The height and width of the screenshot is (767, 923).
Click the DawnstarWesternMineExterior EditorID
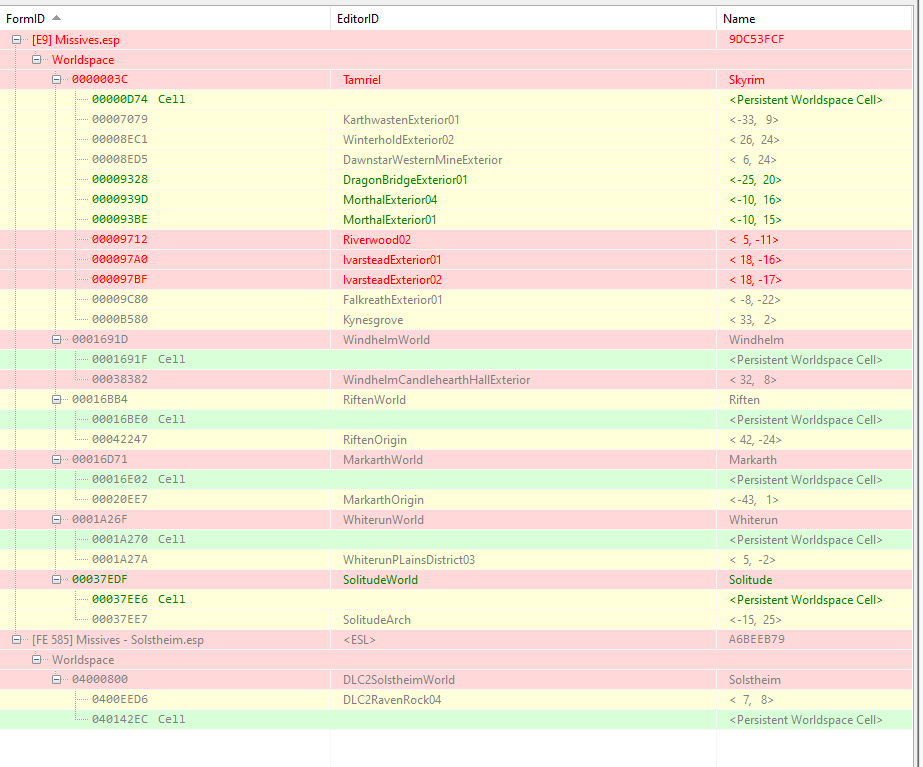click(423, 160)
